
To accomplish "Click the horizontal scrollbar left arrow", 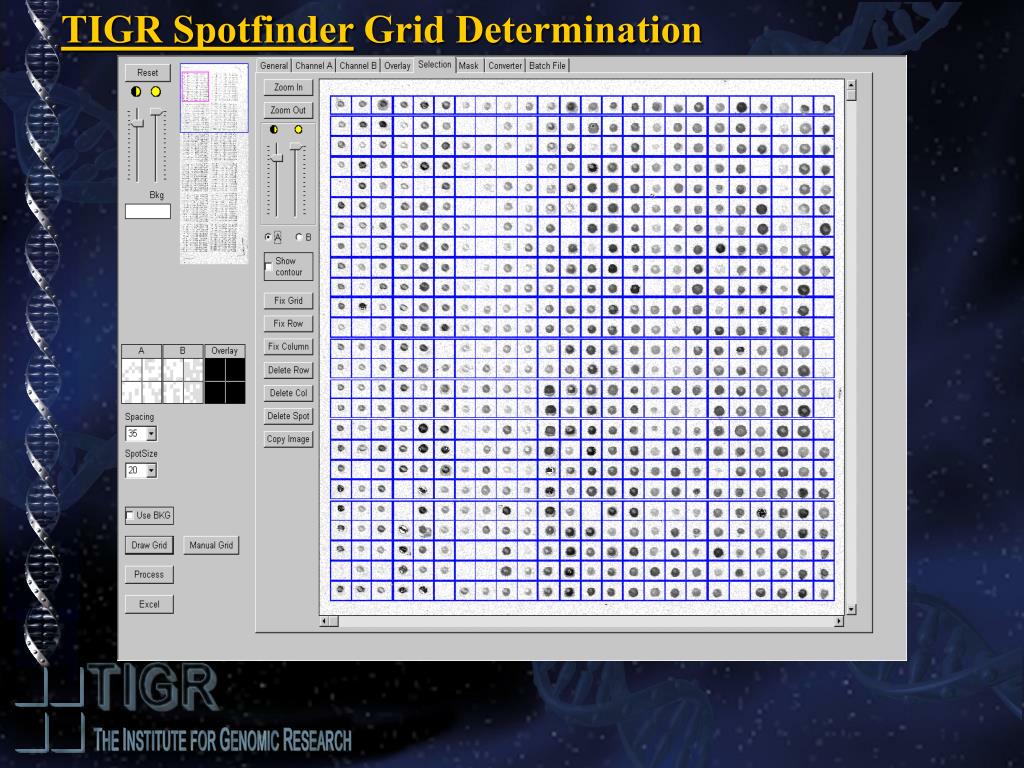I will click(x=324, y=621).
